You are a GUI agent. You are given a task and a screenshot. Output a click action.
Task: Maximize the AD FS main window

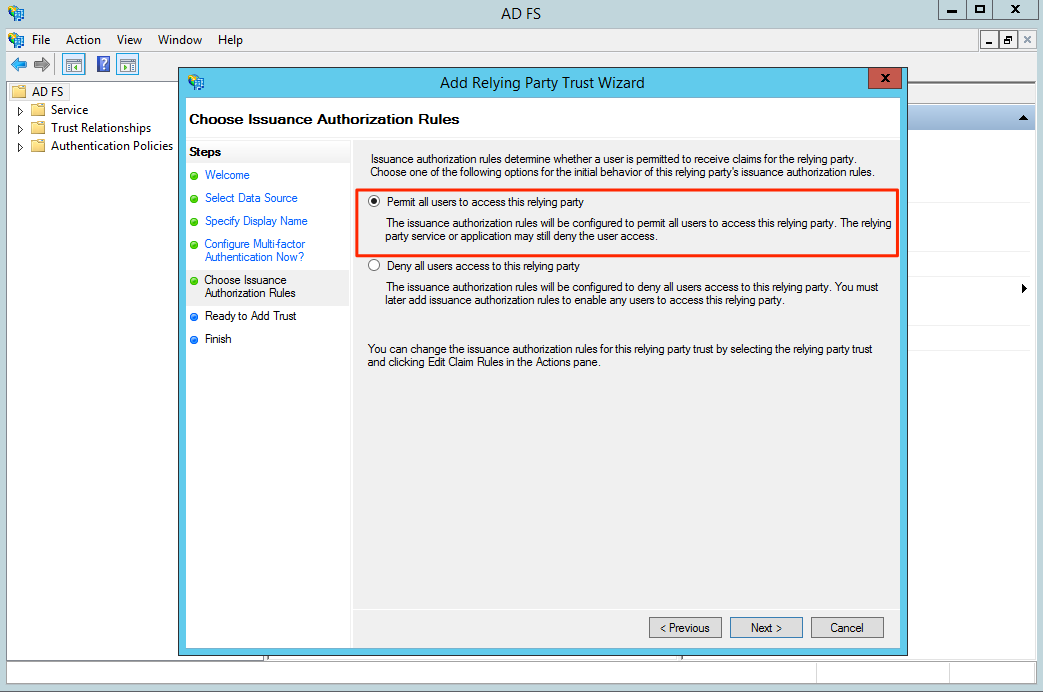[x=980, y=10]
